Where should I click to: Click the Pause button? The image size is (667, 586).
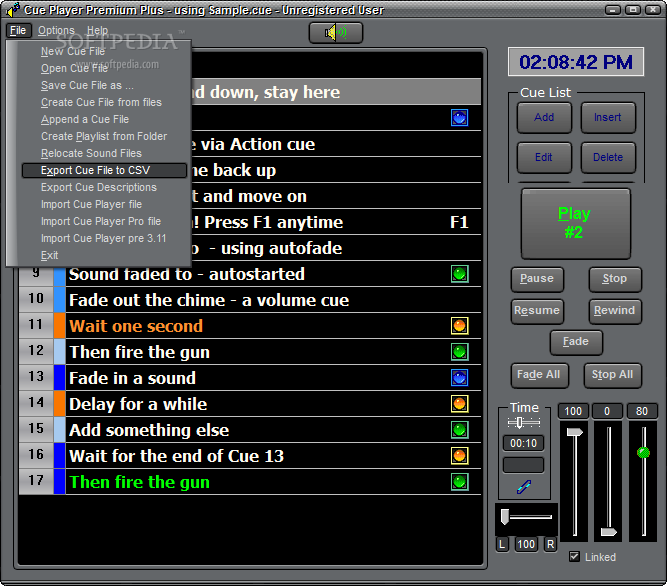pyautogui.click(x=537, y=279)
